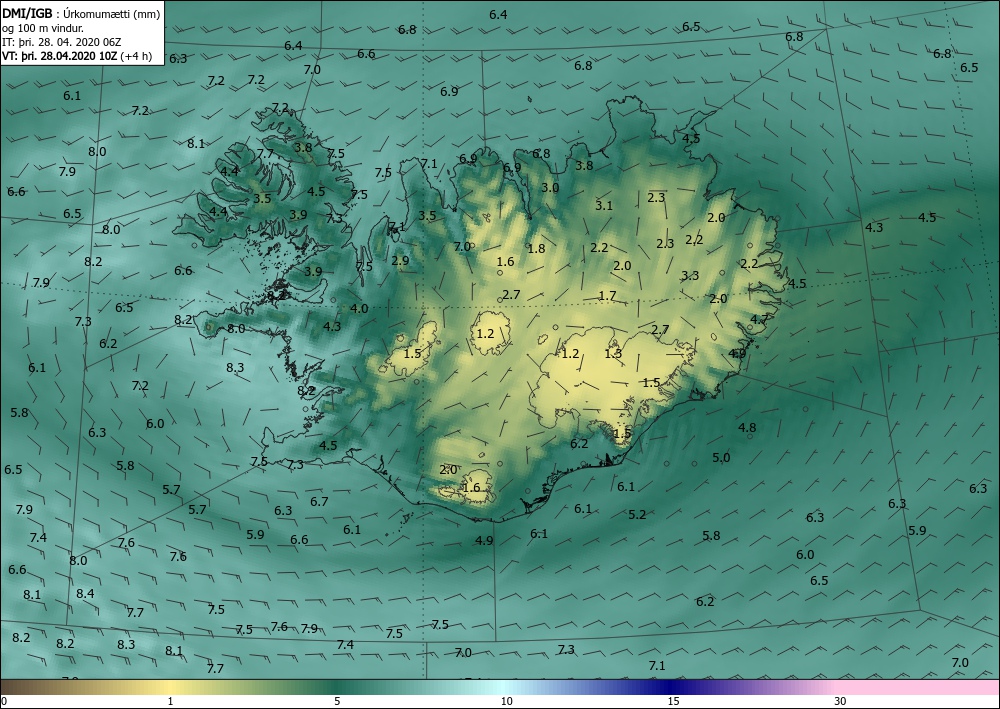Click the 6.7 value on the map
Viewport: 1000px width, 709px height.
pos(319,502)
